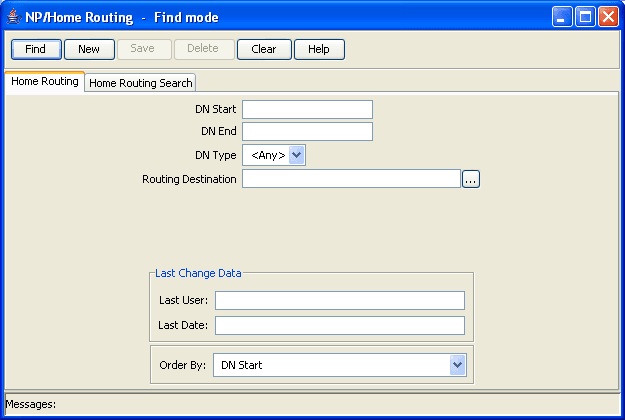Create a record with the New button

tap(89, 49)
